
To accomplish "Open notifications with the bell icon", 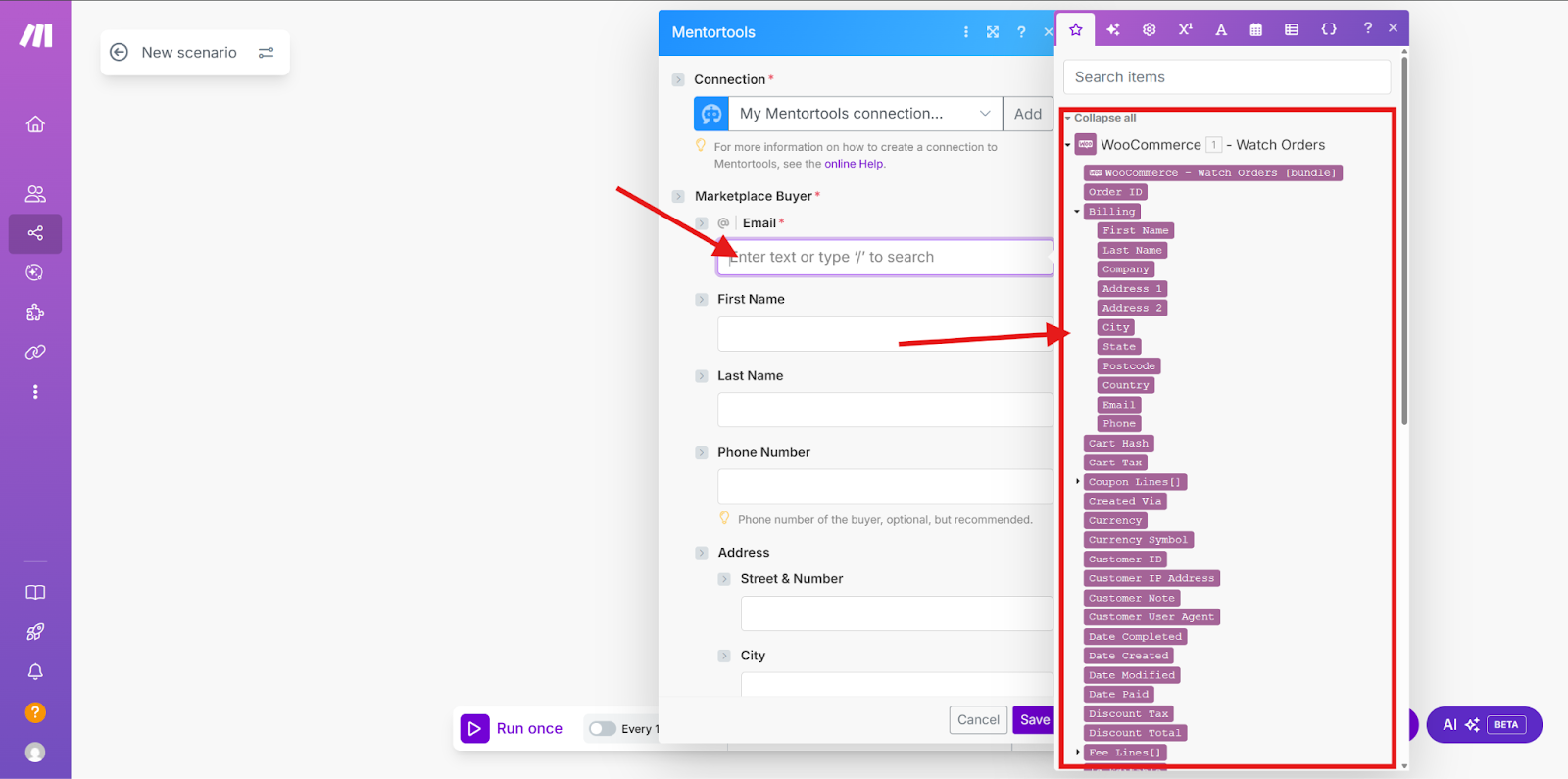I will point(35,671).
